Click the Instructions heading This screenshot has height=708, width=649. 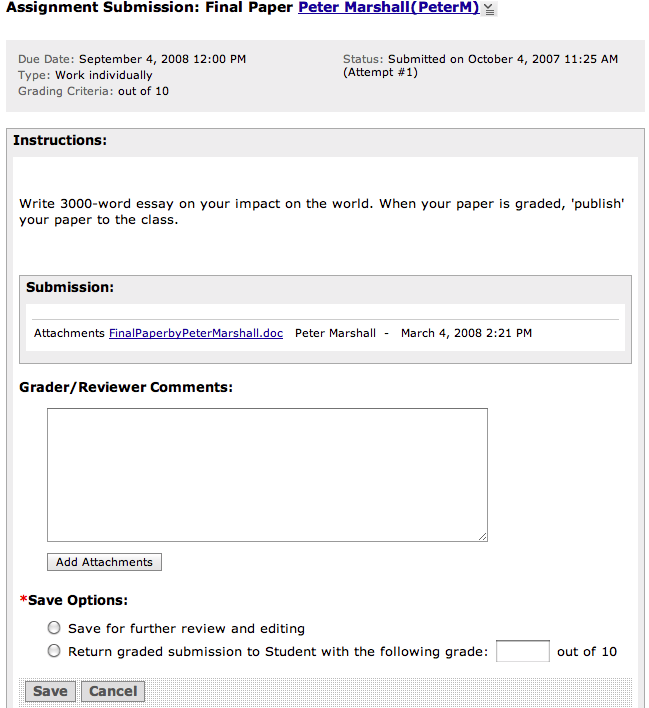click(x=60, y=140)
